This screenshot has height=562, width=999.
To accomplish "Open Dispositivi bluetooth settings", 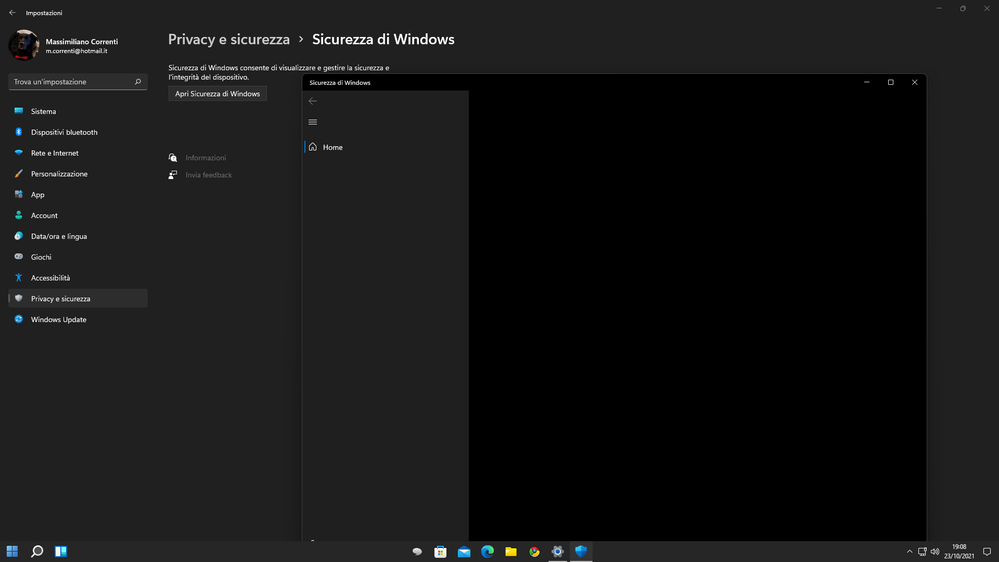I will coord(78,132).
